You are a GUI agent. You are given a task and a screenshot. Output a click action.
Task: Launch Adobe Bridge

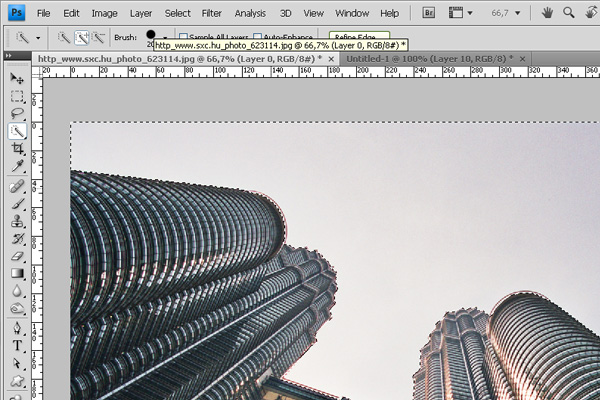click(x=429, y=13)
